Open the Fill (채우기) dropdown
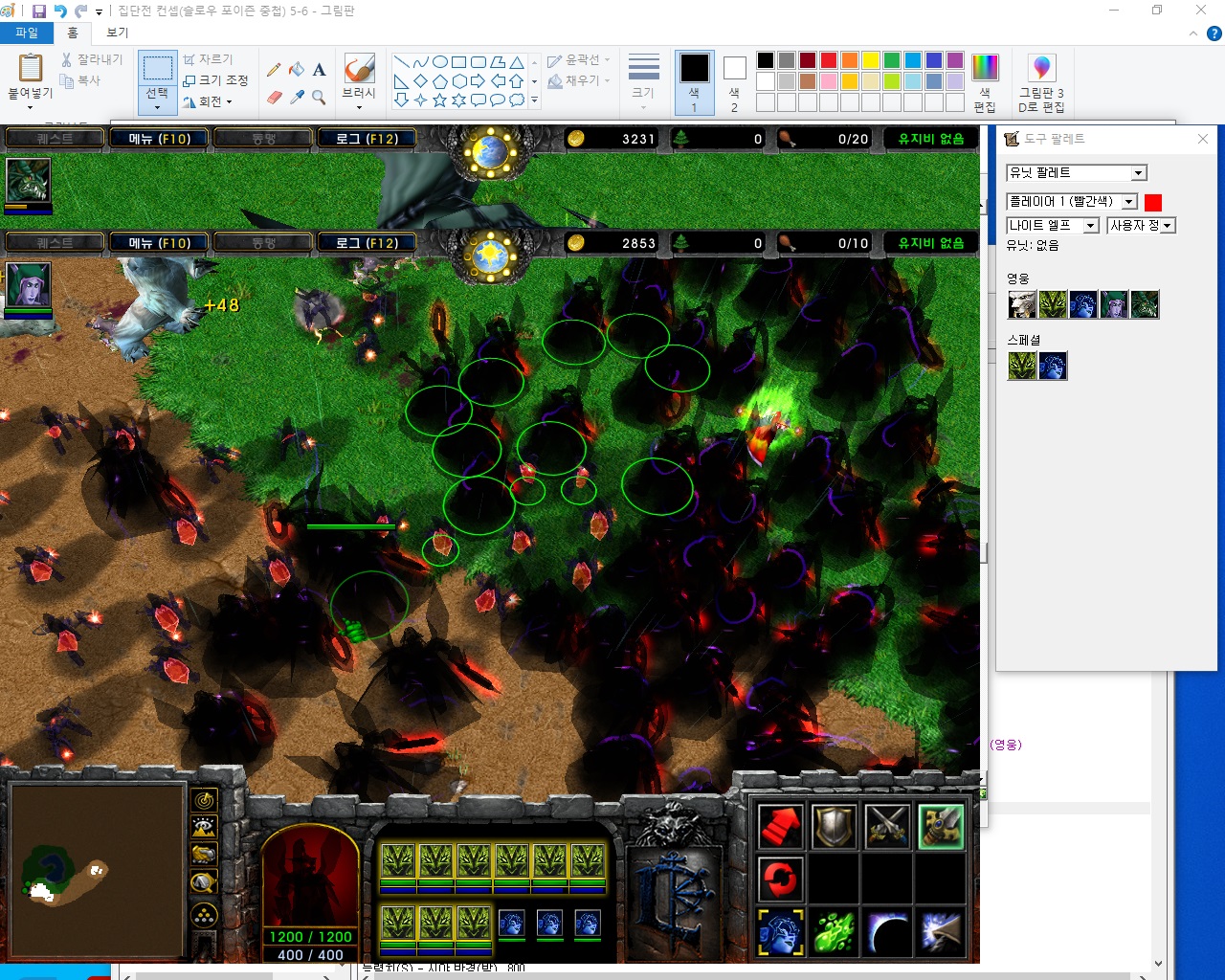This screenshot has height=980, width=1225. [x=578, y=80]
